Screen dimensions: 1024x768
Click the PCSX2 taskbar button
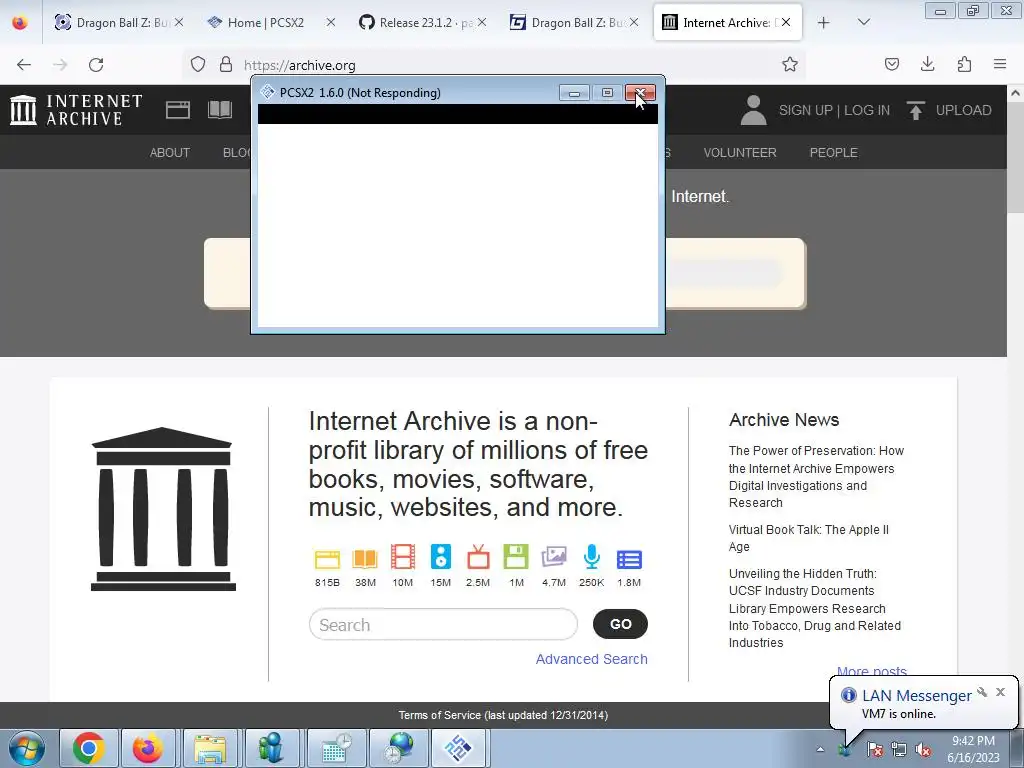pos(457,748)
